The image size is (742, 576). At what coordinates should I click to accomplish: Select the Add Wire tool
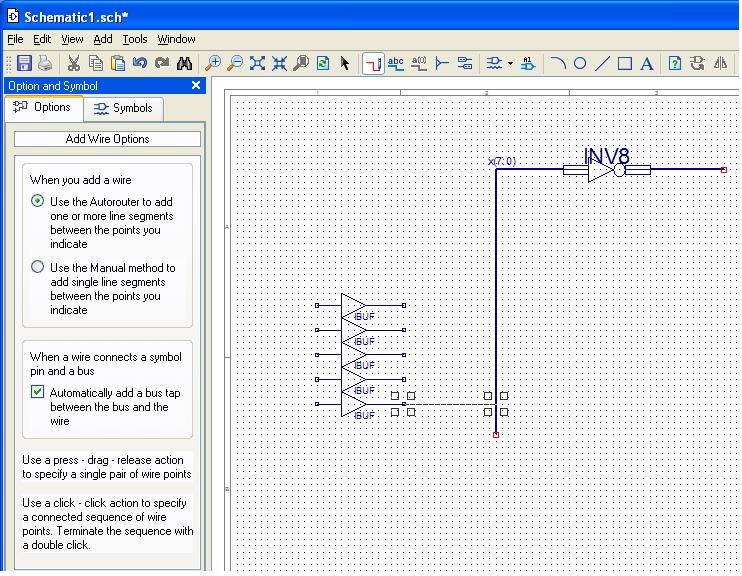point(373,63)
